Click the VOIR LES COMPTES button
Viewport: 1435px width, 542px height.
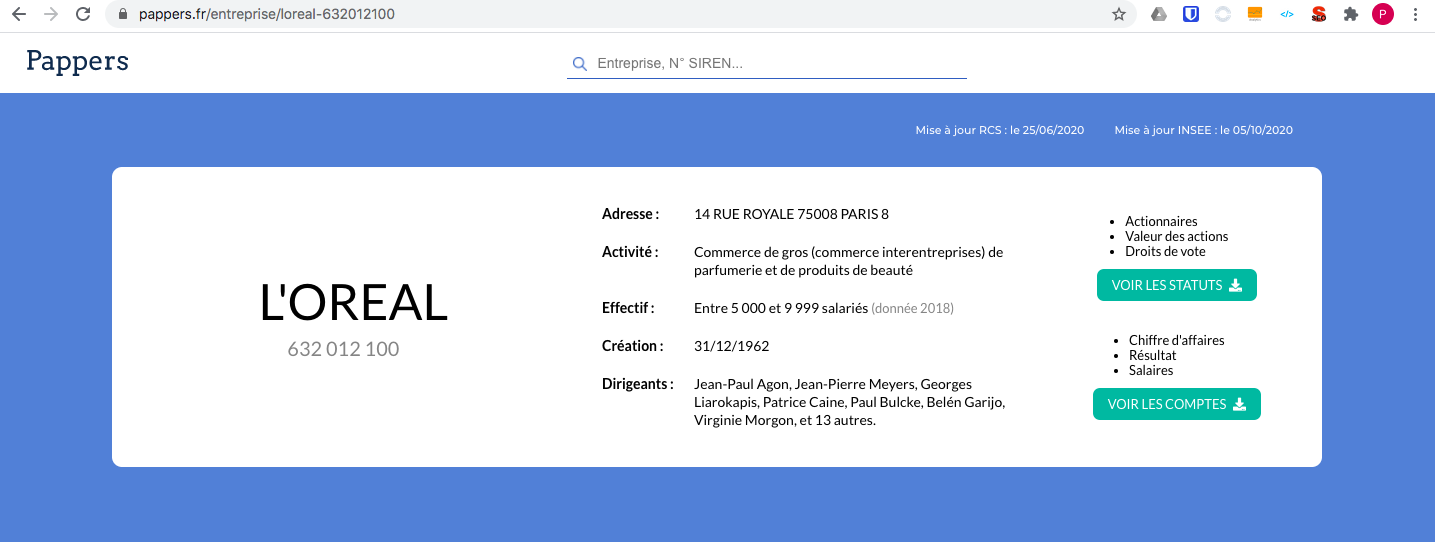coord(1177,404)
